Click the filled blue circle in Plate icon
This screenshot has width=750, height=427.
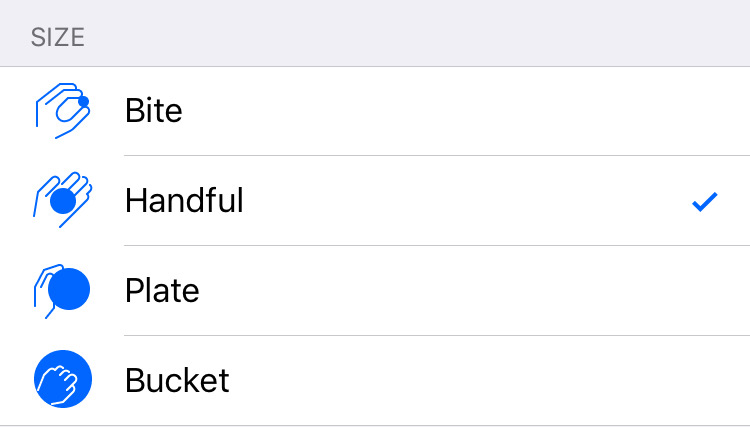click(69, 289)
